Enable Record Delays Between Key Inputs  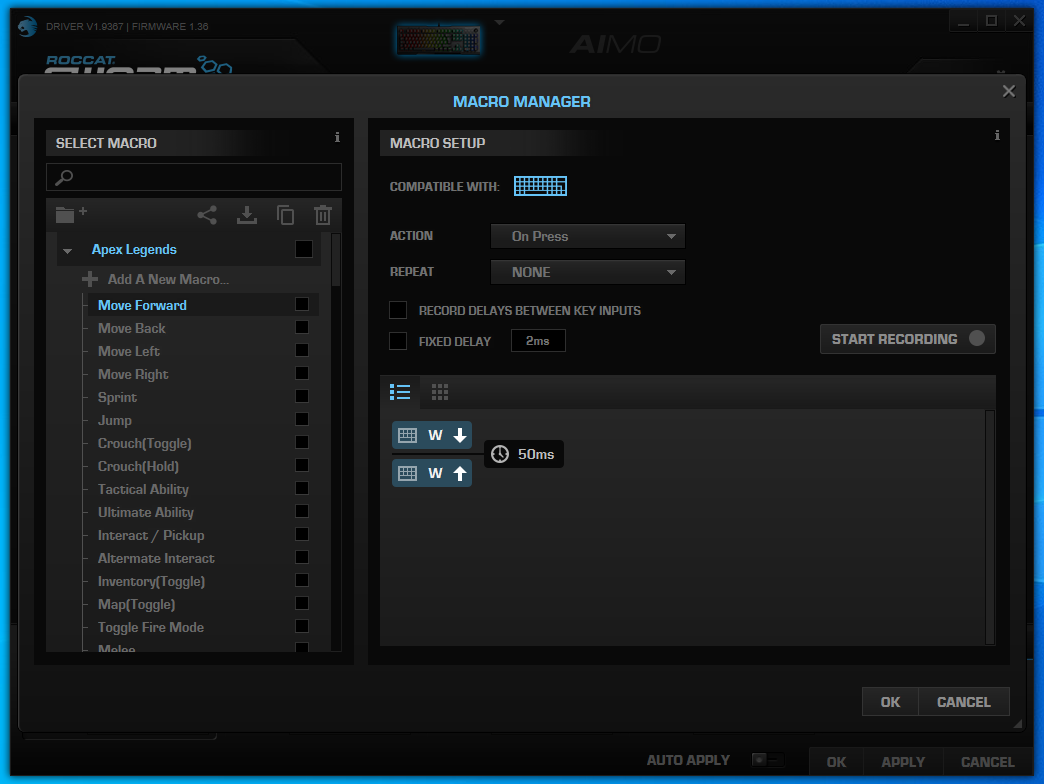397,310
